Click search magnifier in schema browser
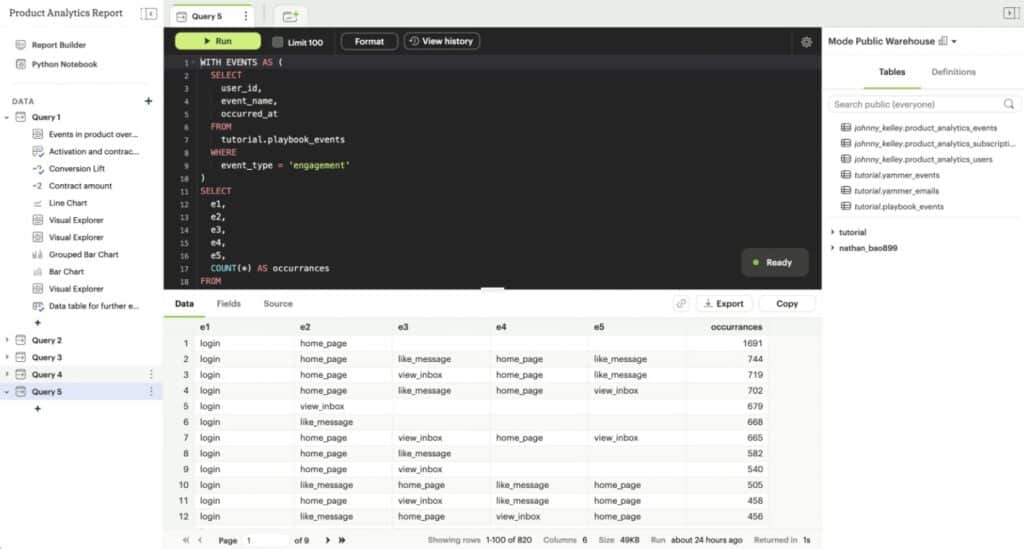1024x549 pixels. coord(1009,104)
